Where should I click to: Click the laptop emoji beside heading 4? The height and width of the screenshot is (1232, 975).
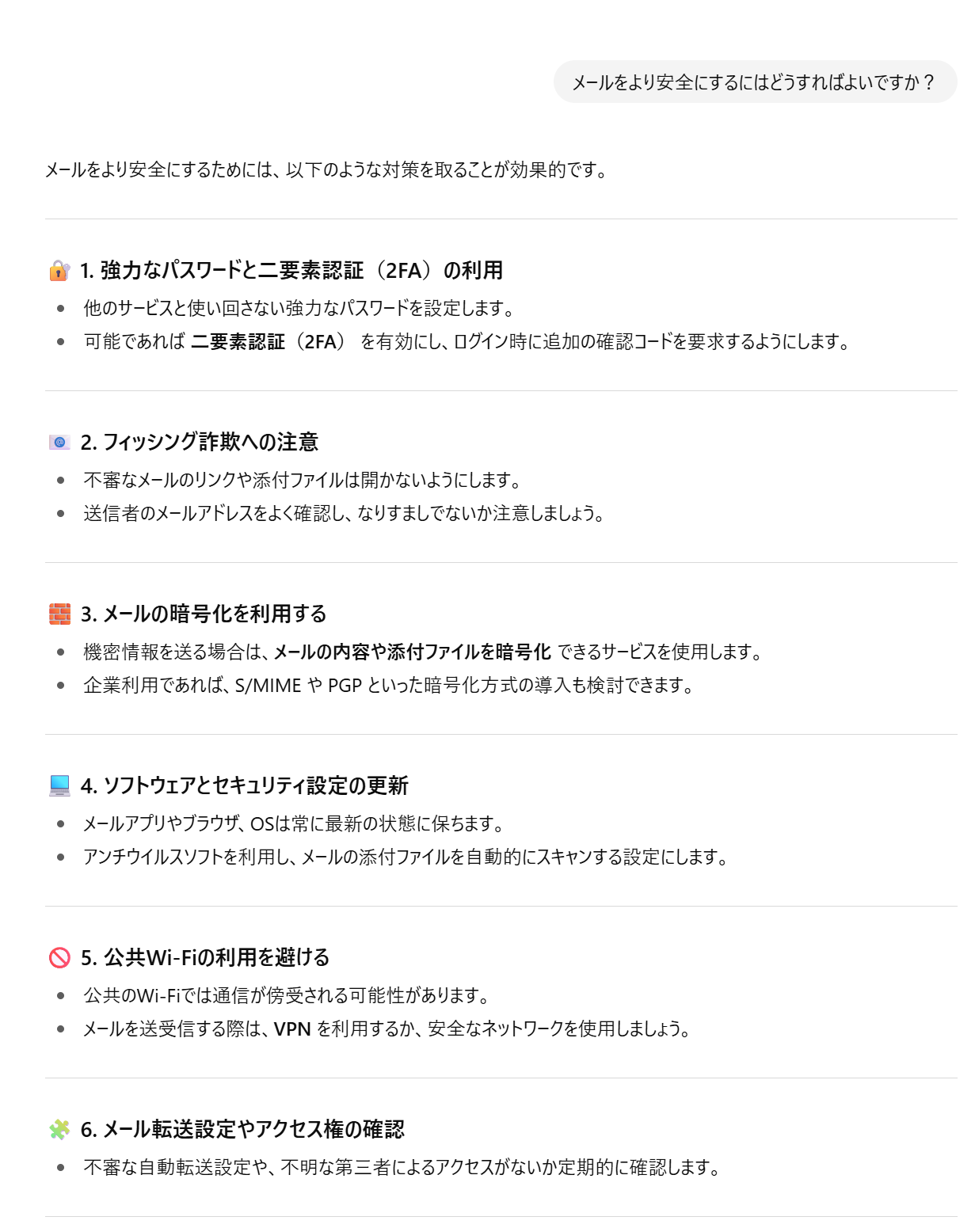(59, 785)
